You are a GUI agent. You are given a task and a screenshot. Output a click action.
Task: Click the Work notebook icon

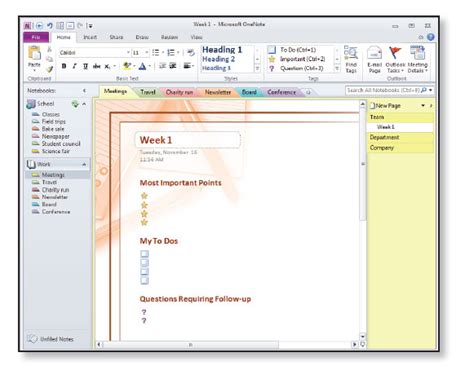pos(31,164)
